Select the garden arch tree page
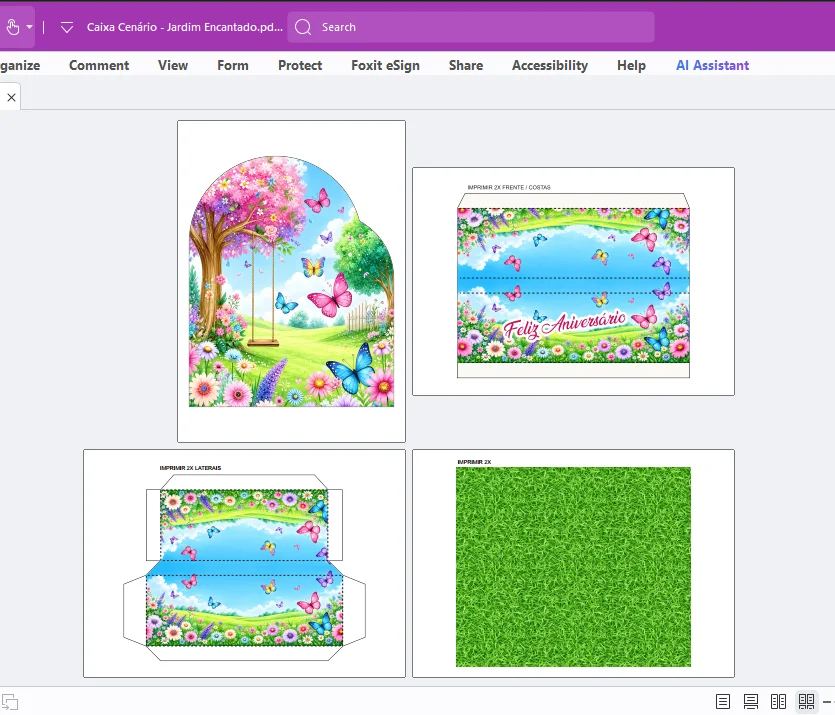 coord(291,281)
